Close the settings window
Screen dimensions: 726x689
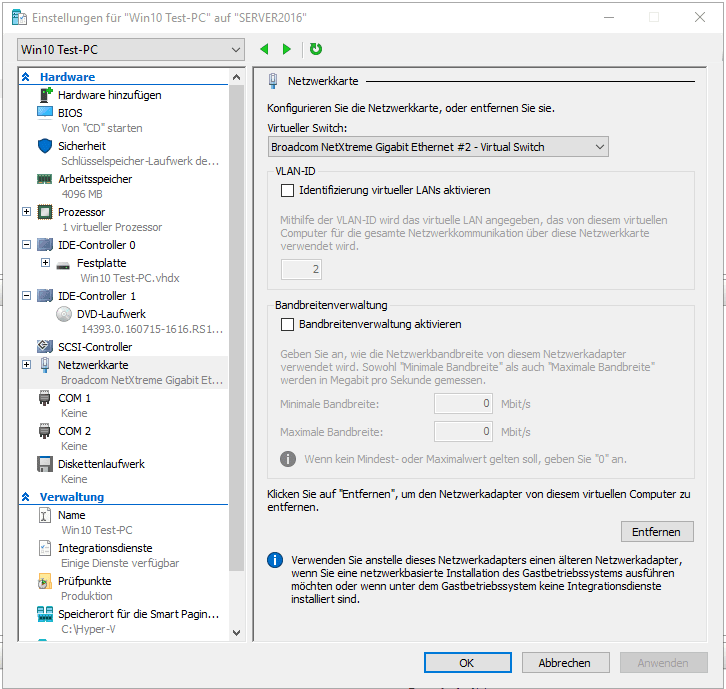(x=700, y=18)
